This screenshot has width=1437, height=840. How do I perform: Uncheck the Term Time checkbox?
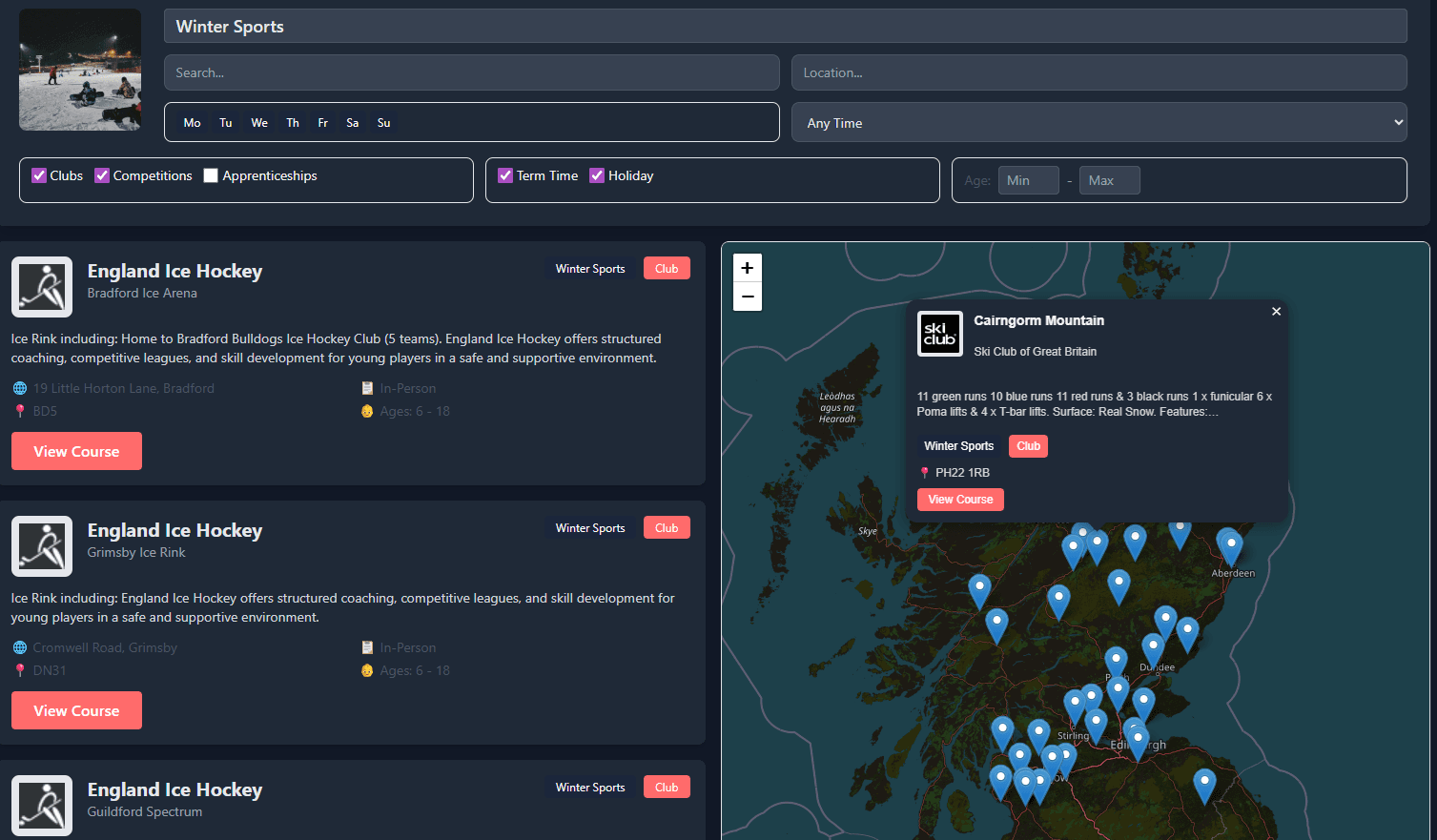505,175
